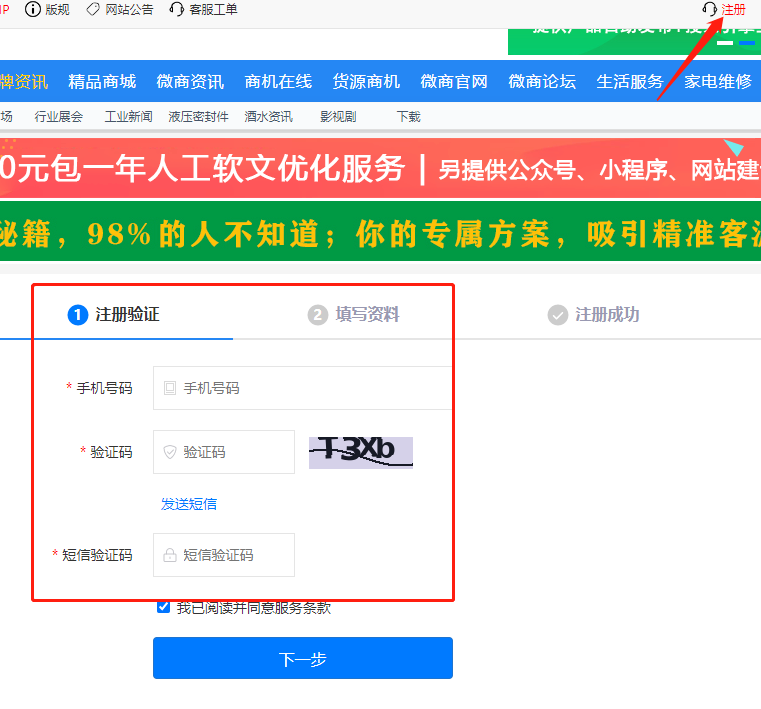Viewport: 761px width, 709px height.
Task: Click the 短信验证码 field label
Action: [97, 555]
